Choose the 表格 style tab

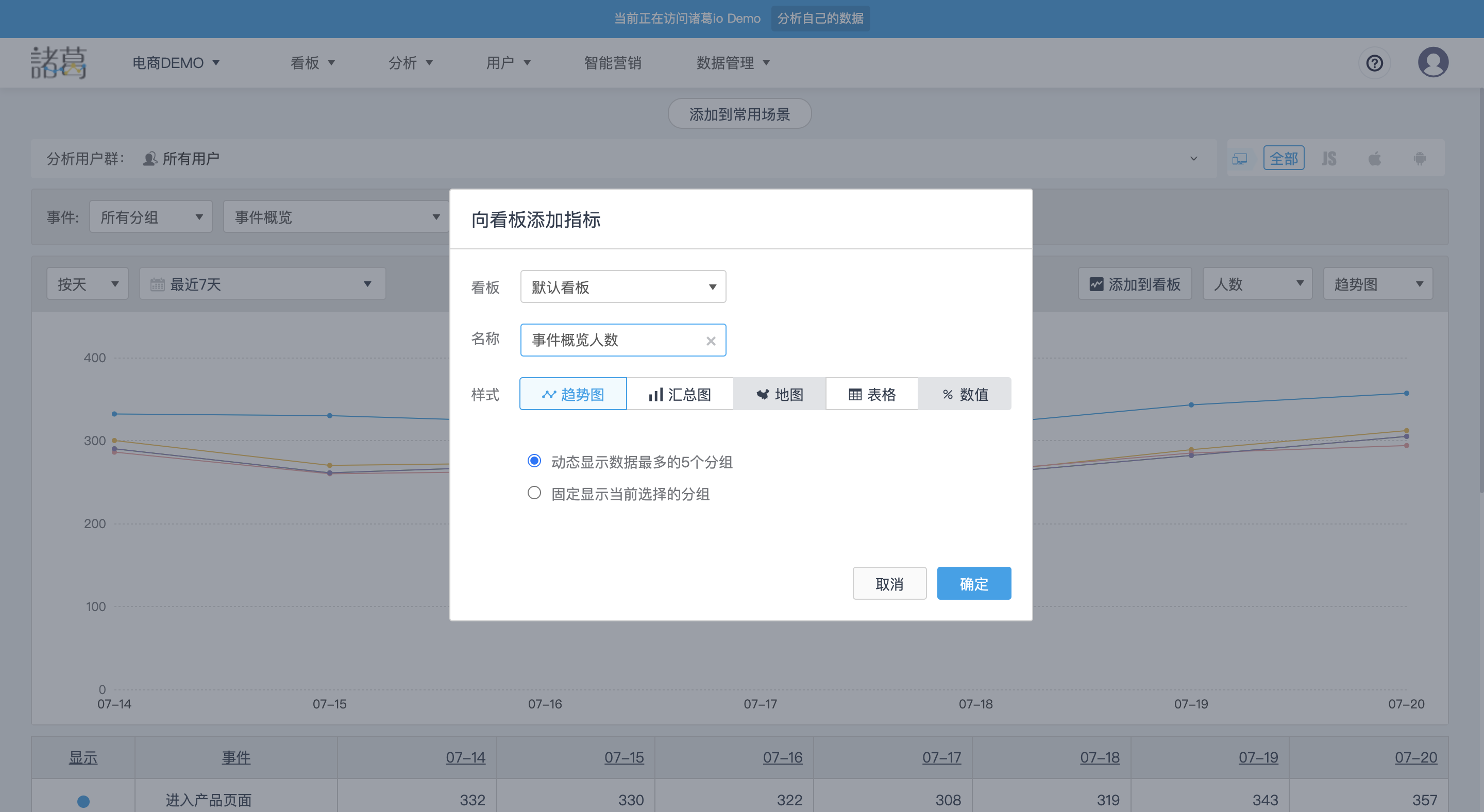click(872, 395)
